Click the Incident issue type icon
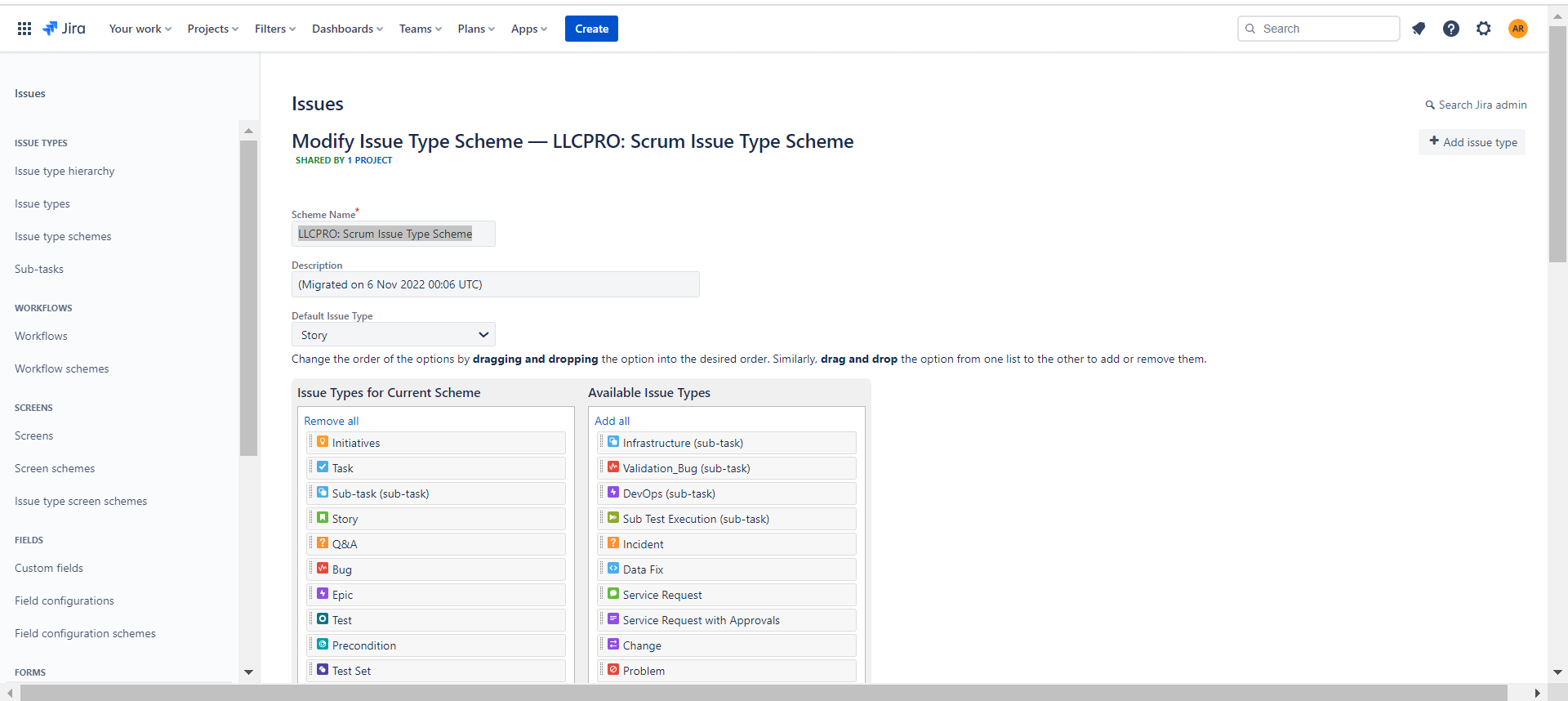This screenshot has width=1568, height=701. click(x=613, y=543)
